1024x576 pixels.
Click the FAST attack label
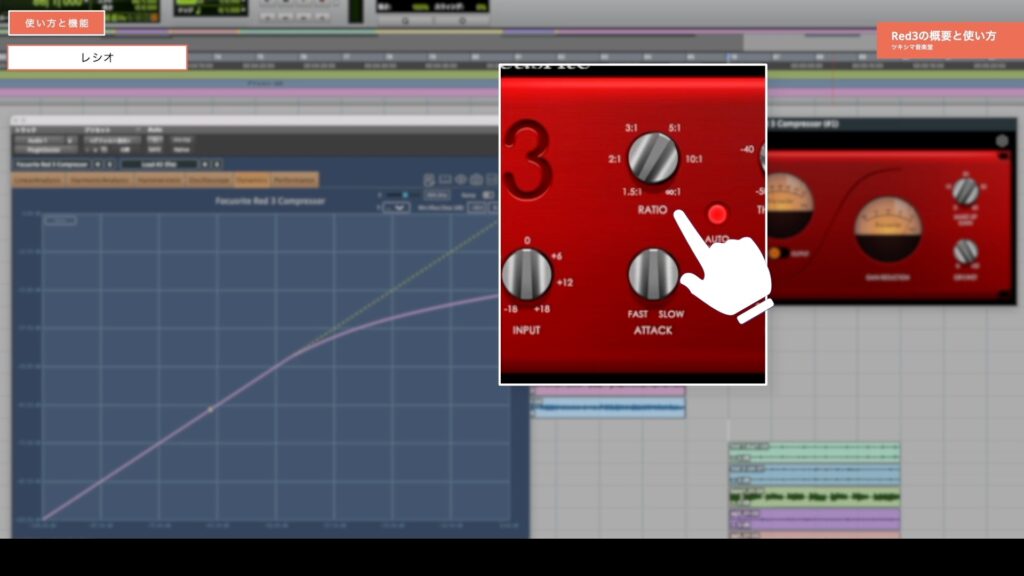pyautogui.click(x=637, y=314)
